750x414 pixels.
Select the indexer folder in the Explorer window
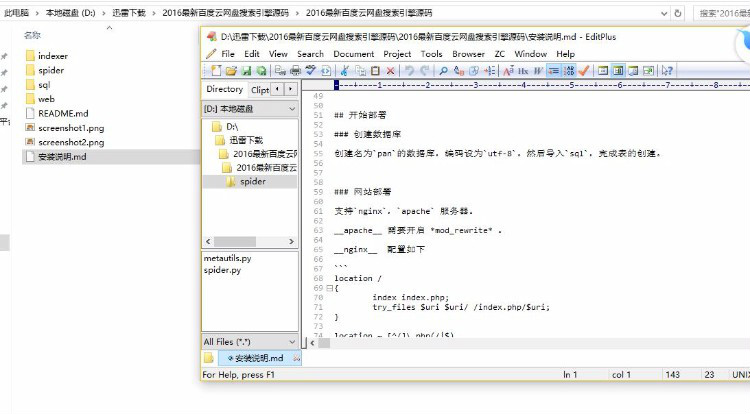[53, 56]
